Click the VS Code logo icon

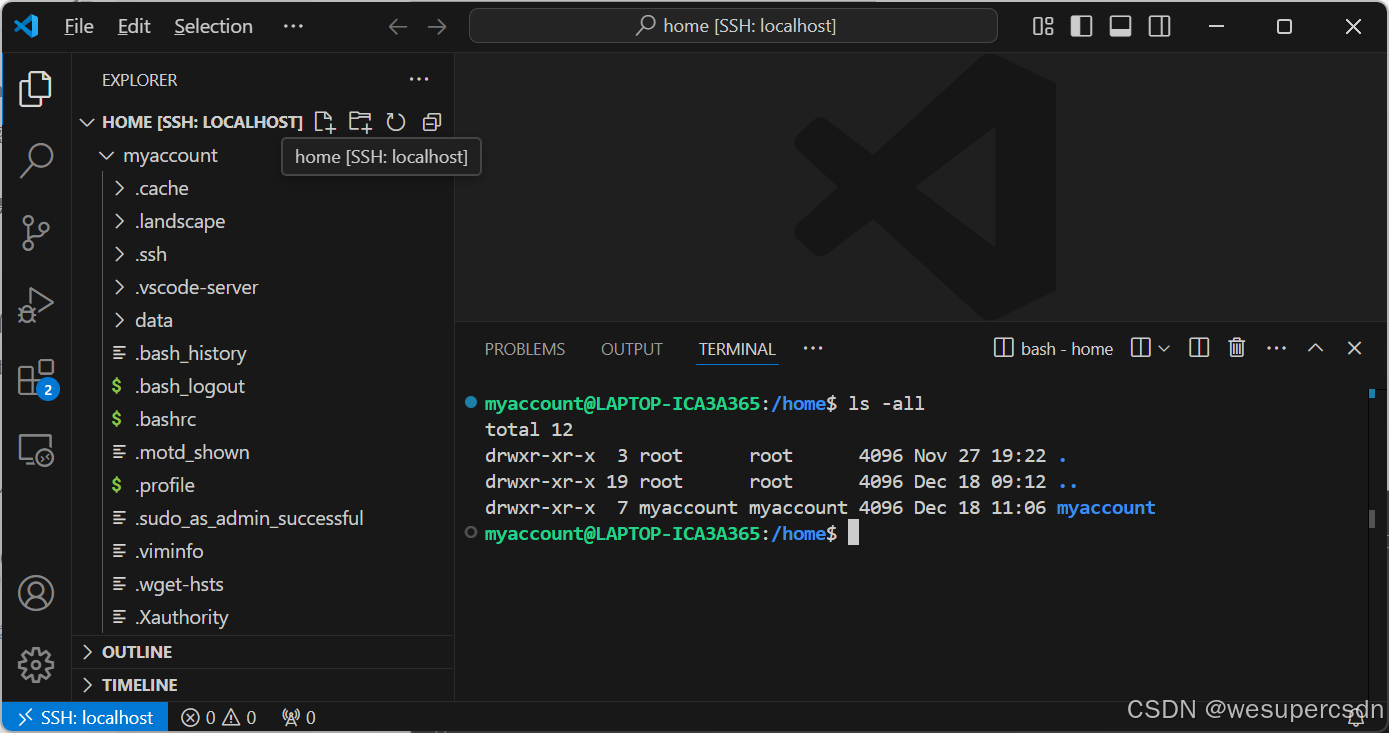click(26, 26)
